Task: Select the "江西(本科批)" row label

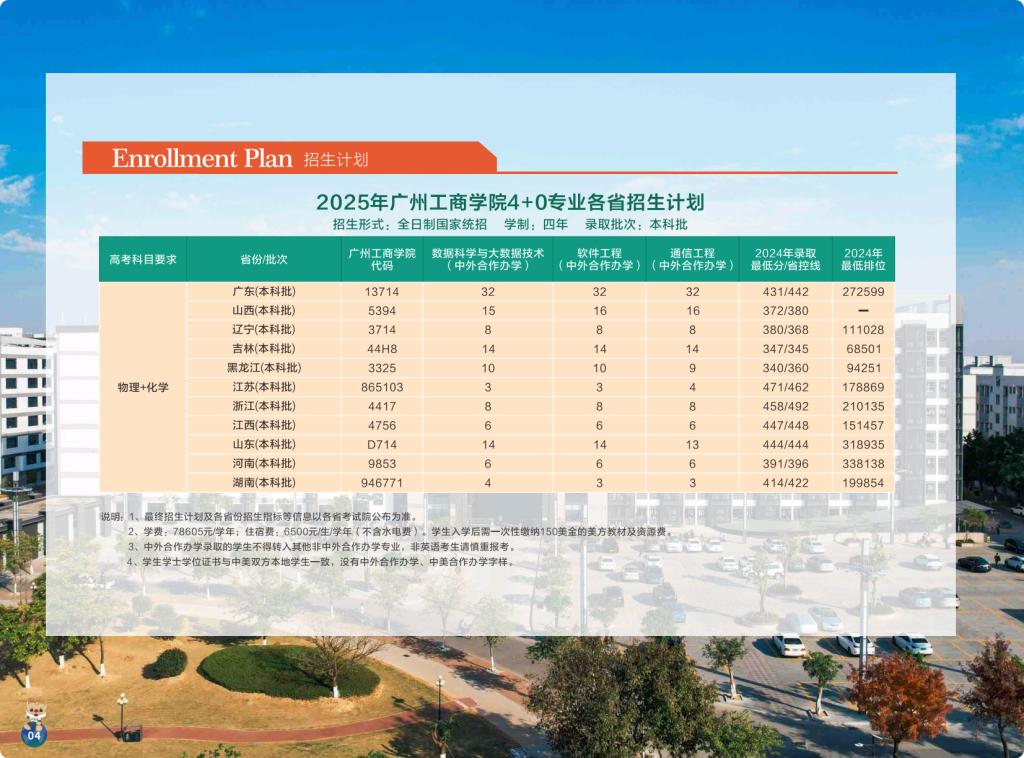Action: tap(264, 425)
